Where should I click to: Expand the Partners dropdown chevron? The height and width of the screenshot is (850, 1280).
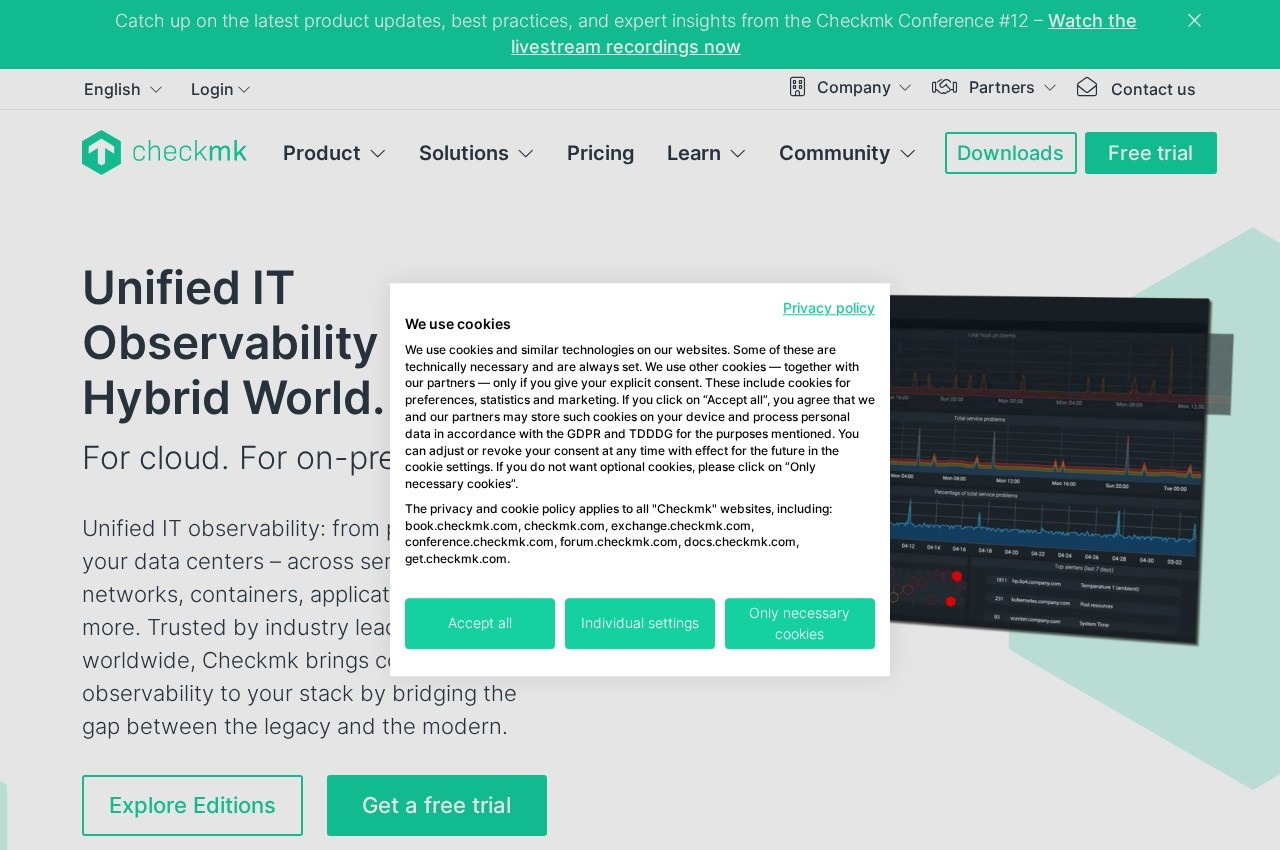[1050, 88]
